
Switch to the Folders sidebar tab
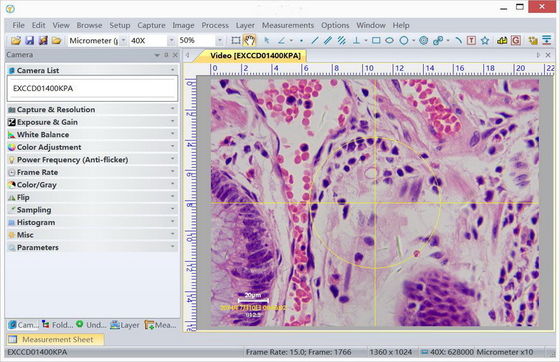click(57, 325)
